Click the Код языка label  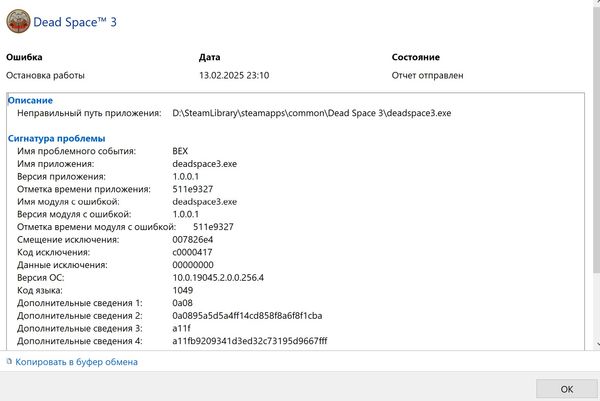(x=39, y=290)
